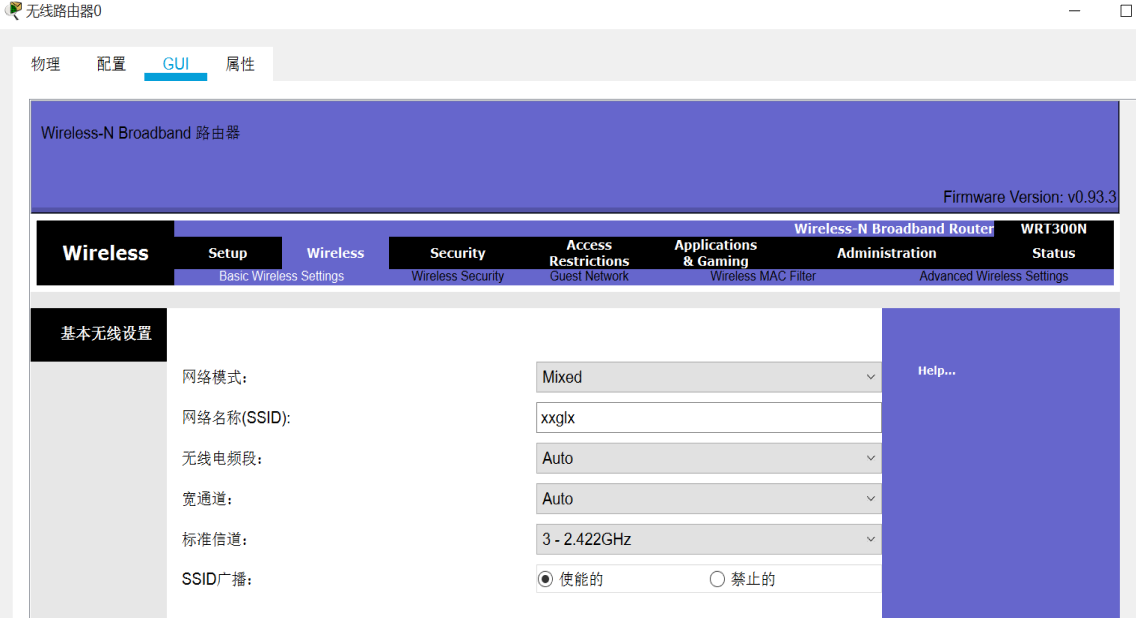
Task: Select the 禁止的 SSID broadcast radio button
Action: pos(717,579)
